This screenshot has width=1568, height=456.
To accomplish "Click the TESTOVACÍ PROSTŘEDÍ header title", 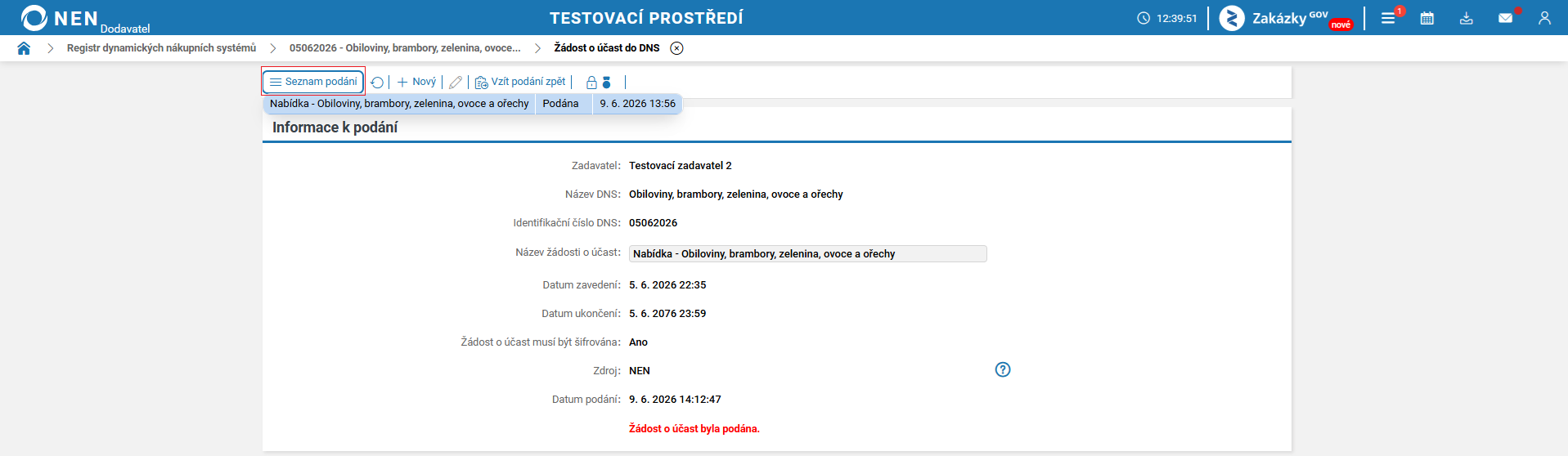I will pos(646,18).
